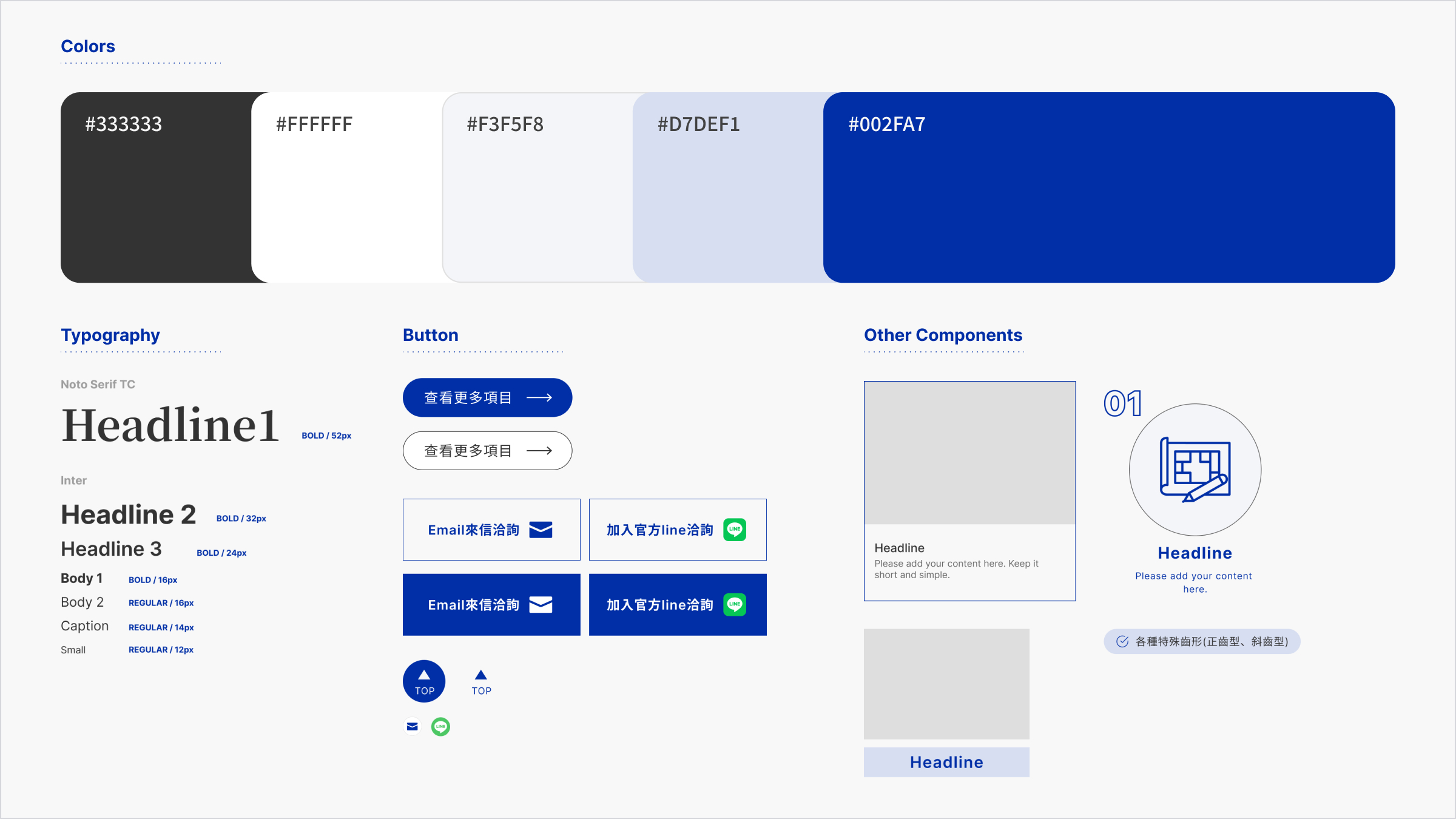Click the Other Components heading

click(943, 335)
